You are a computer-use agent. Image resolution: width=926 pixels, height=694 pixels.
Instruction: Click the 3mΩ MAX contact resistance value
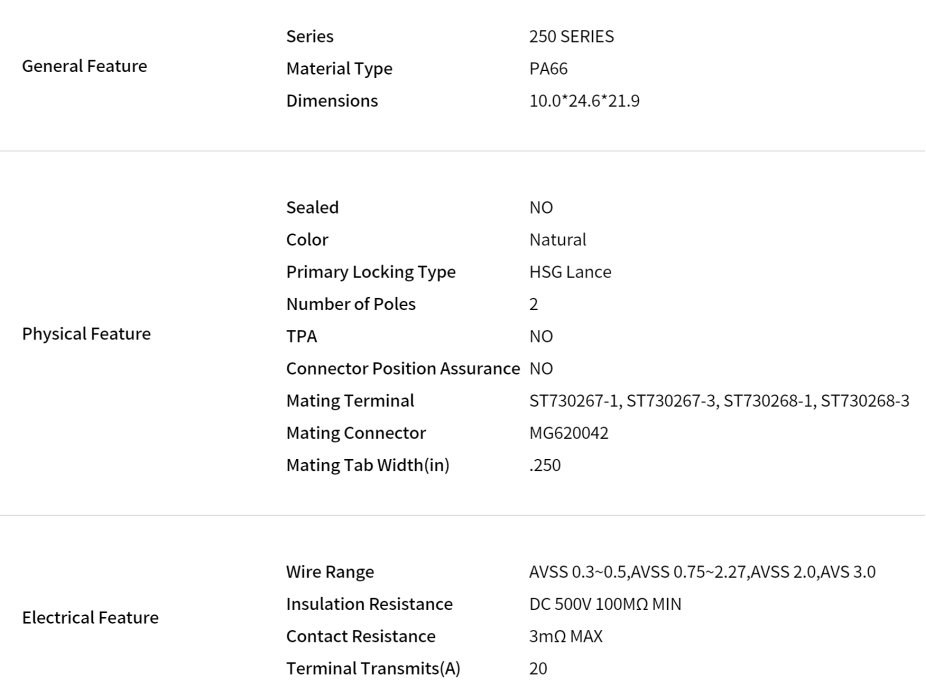[566, 637]
